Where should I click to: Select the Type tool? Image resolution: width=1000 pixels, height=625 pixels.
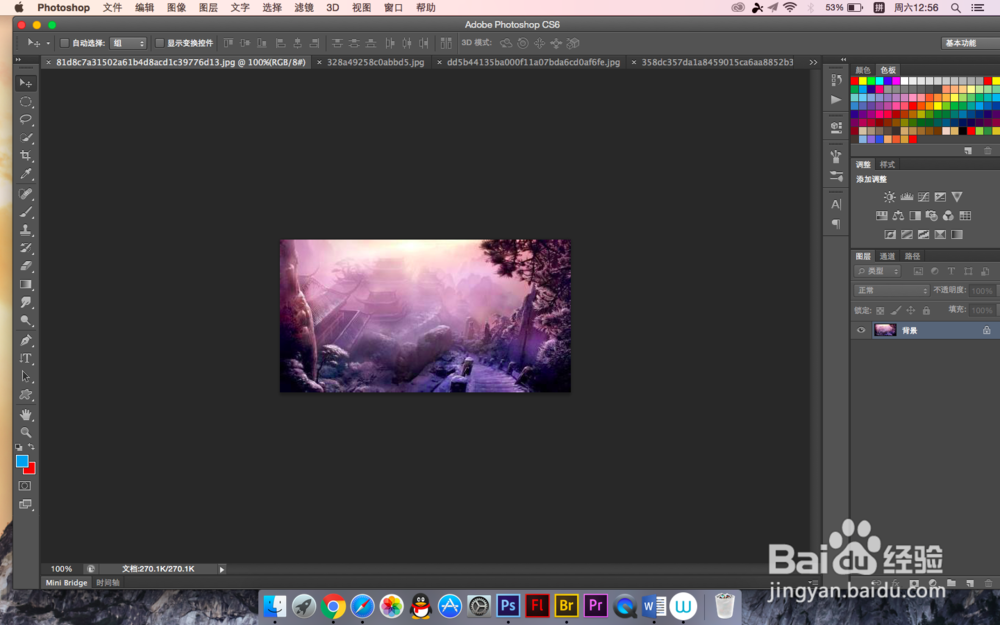pos(26,358)
